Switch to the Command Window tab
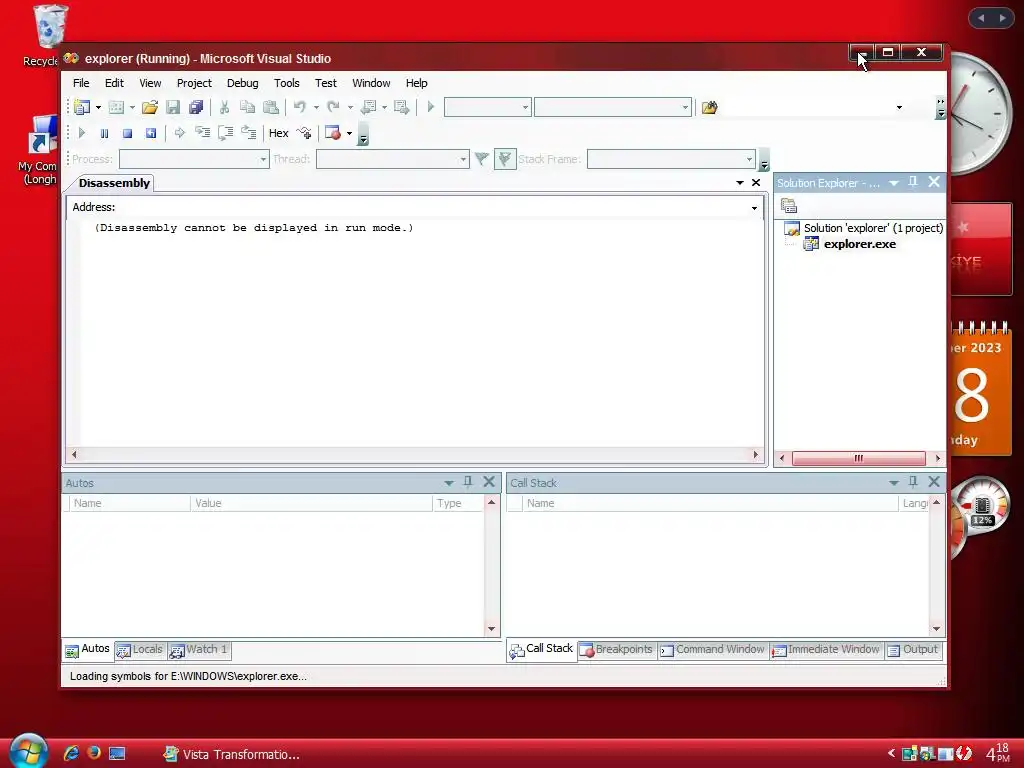The width and height of the screenshot is (1024, 768). (712, 650)
